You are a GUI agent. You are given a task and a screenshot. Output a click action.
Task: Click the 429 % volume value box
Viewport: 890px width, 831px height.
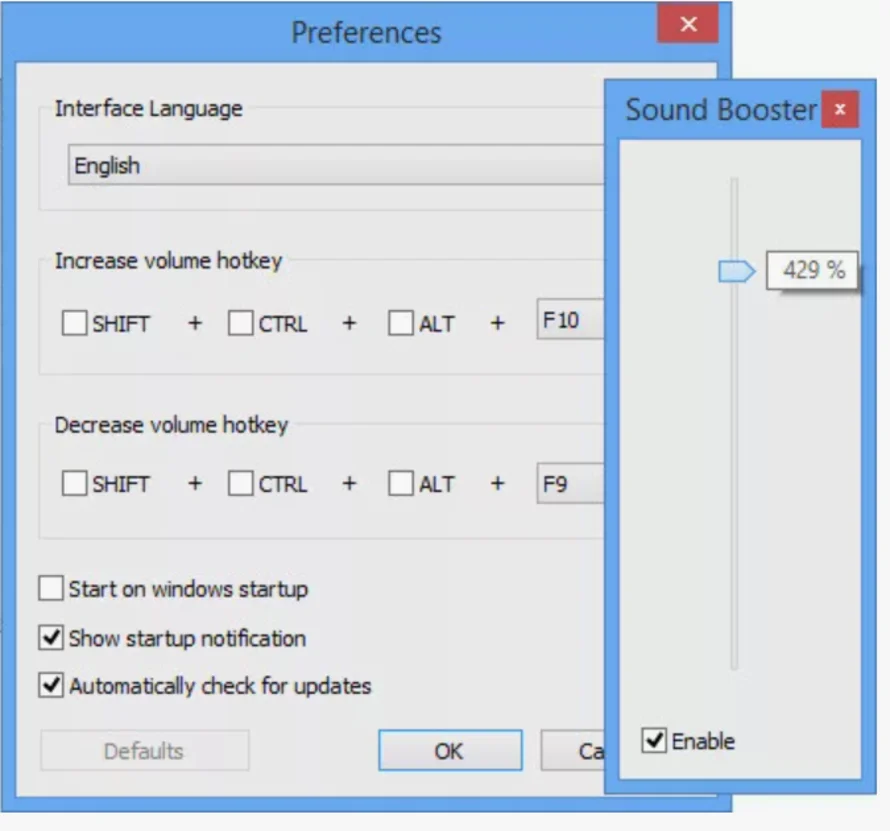812,270
